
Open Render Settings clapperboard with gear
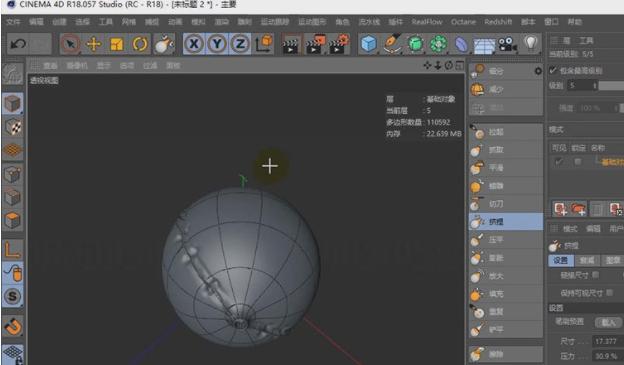pyautogui.click(x=339, y=43)
